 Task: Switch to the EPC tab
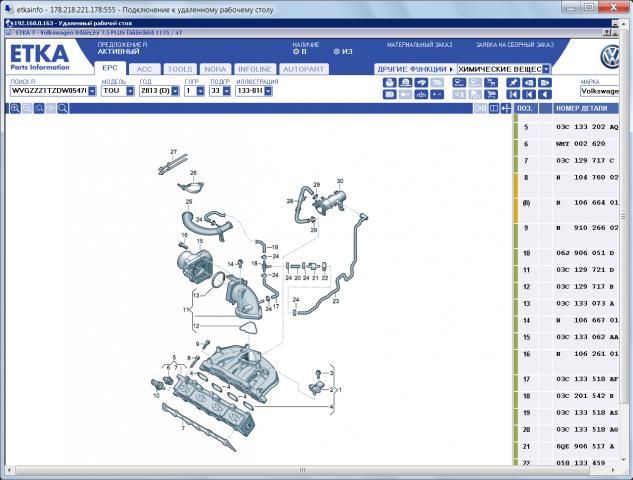tap(110, 68)
